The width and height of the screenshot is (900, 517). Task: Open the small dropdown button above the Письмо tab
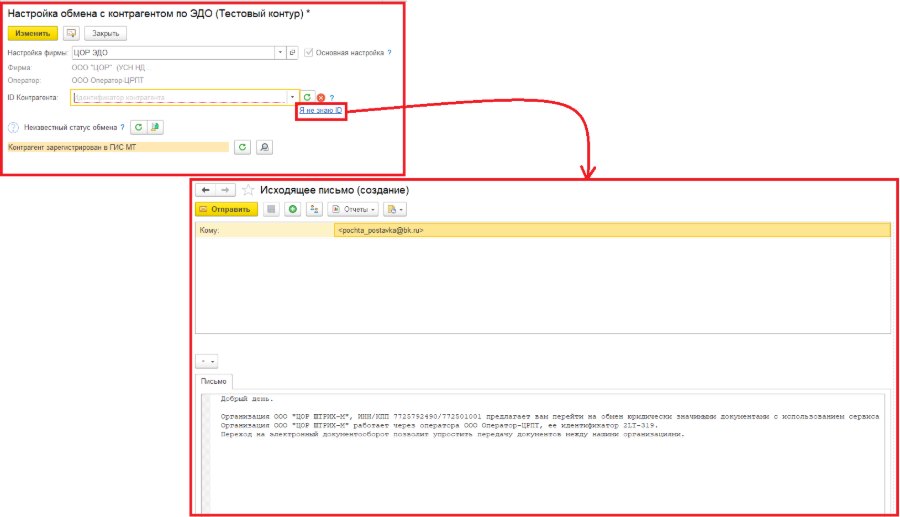tap(207, 361)
